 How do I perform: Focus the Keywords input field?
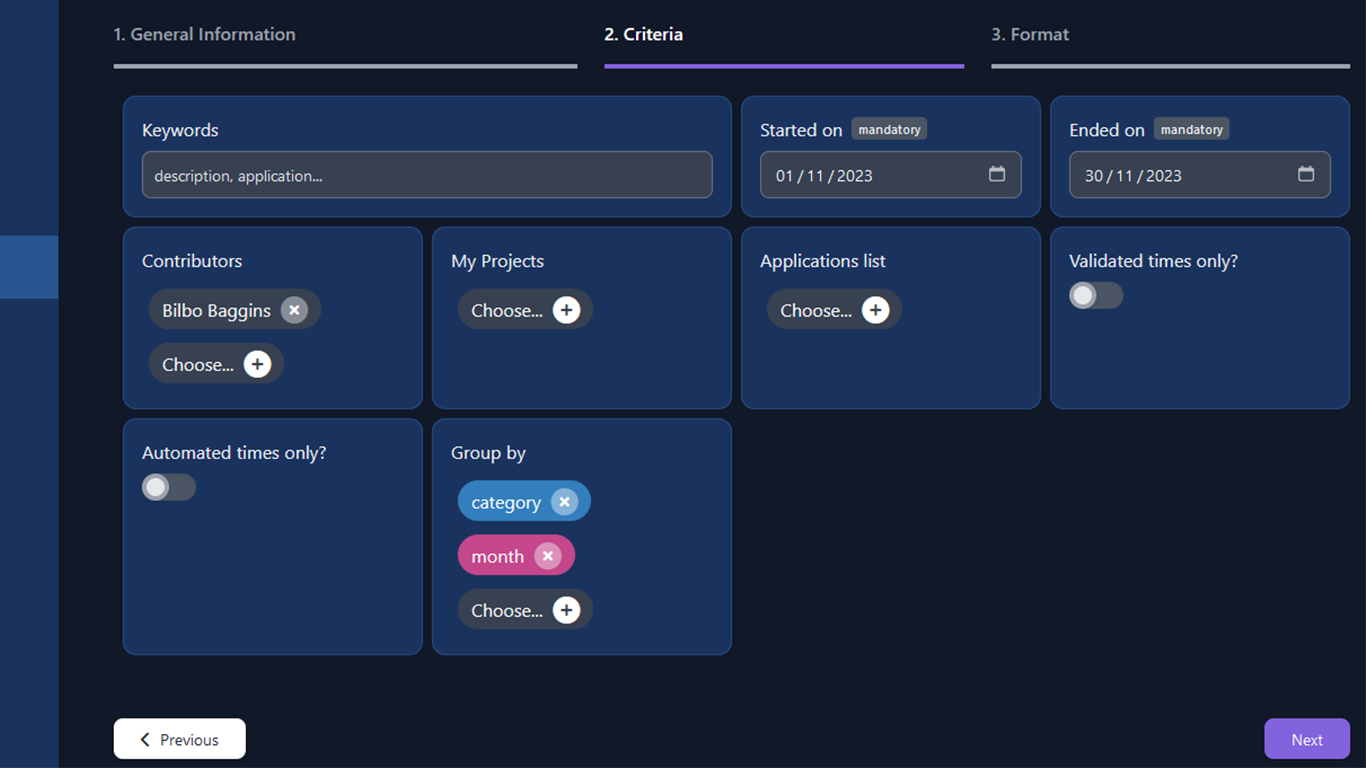click(x=427, y=176)
